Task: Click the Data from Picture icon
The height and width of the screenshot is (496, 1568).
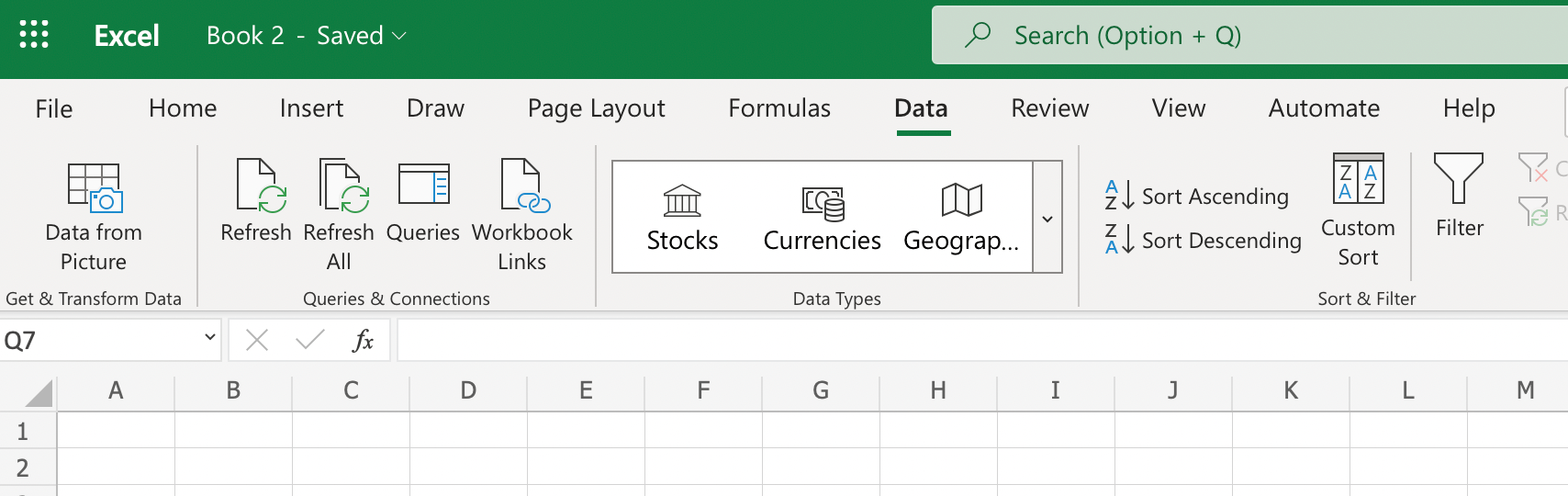Action: (94, 187)
